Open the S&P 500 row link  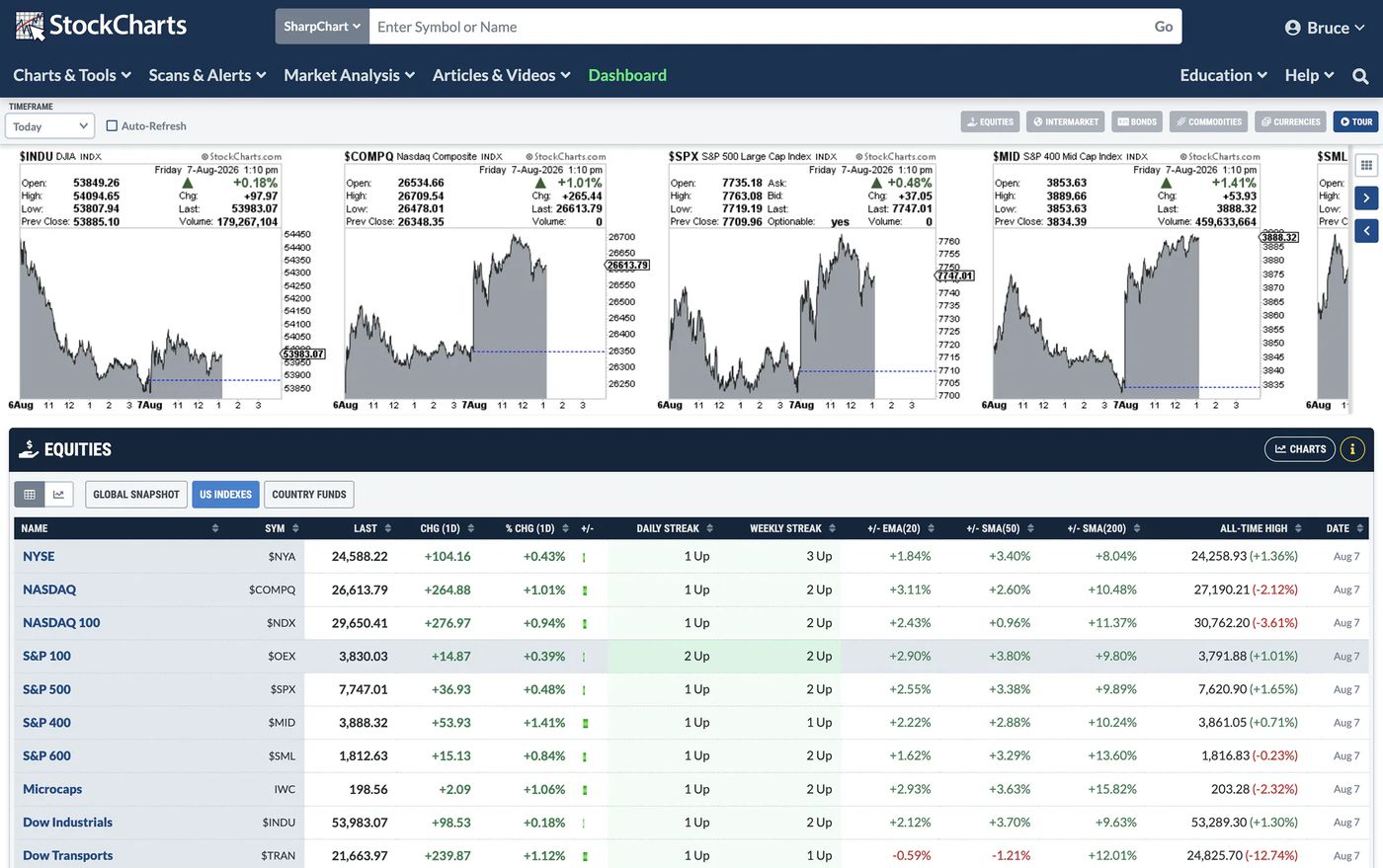tap(47, 689)
